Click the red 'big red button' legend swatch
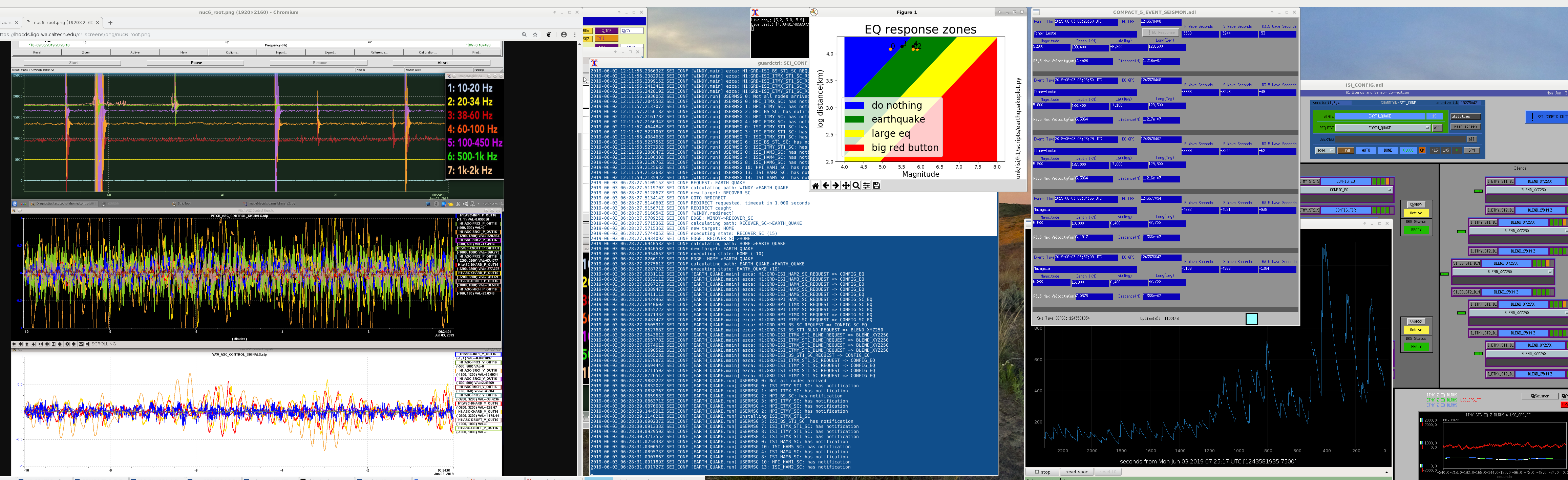The height and width of the screenshot is (480, 1568). tap(854, 148)
